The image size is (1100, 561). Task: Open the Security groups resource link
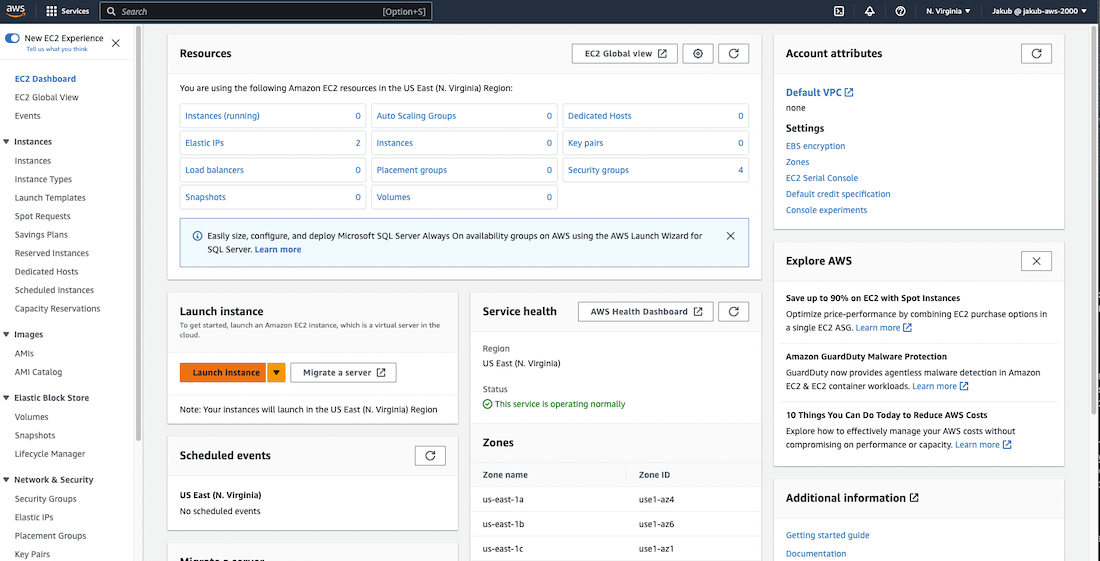598,170
